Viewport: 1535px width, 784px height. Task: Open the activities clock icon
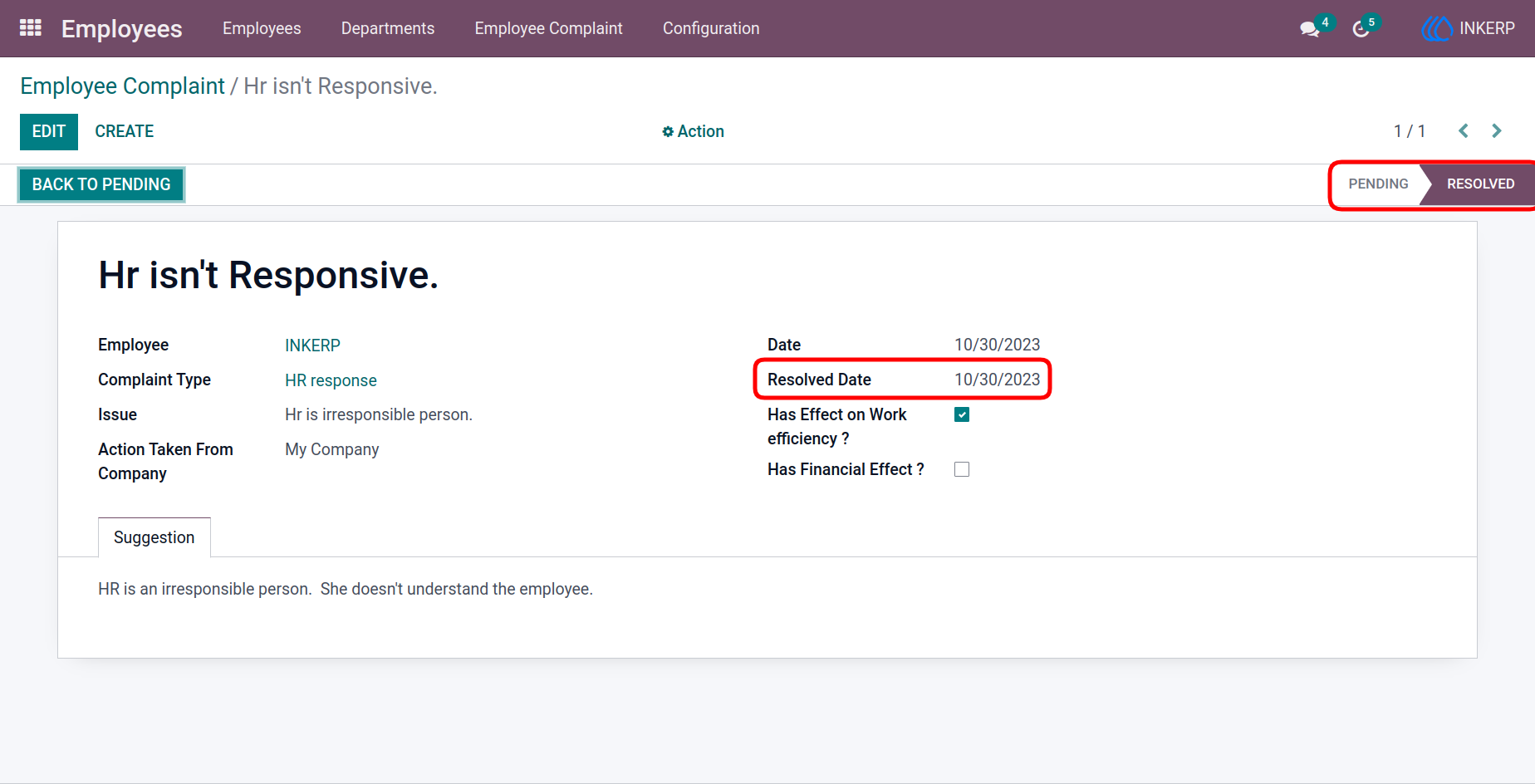pos(1361,29)
